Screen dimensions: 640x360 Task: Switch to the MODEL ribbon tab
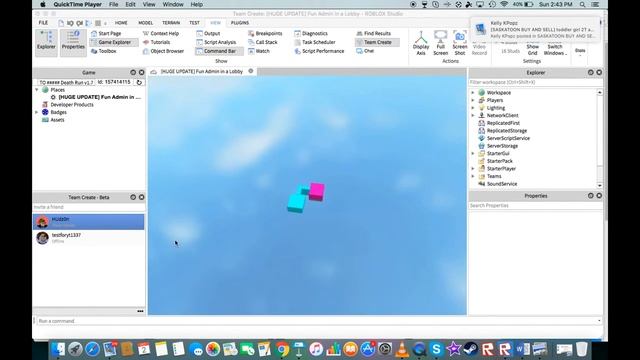[145, 23]
